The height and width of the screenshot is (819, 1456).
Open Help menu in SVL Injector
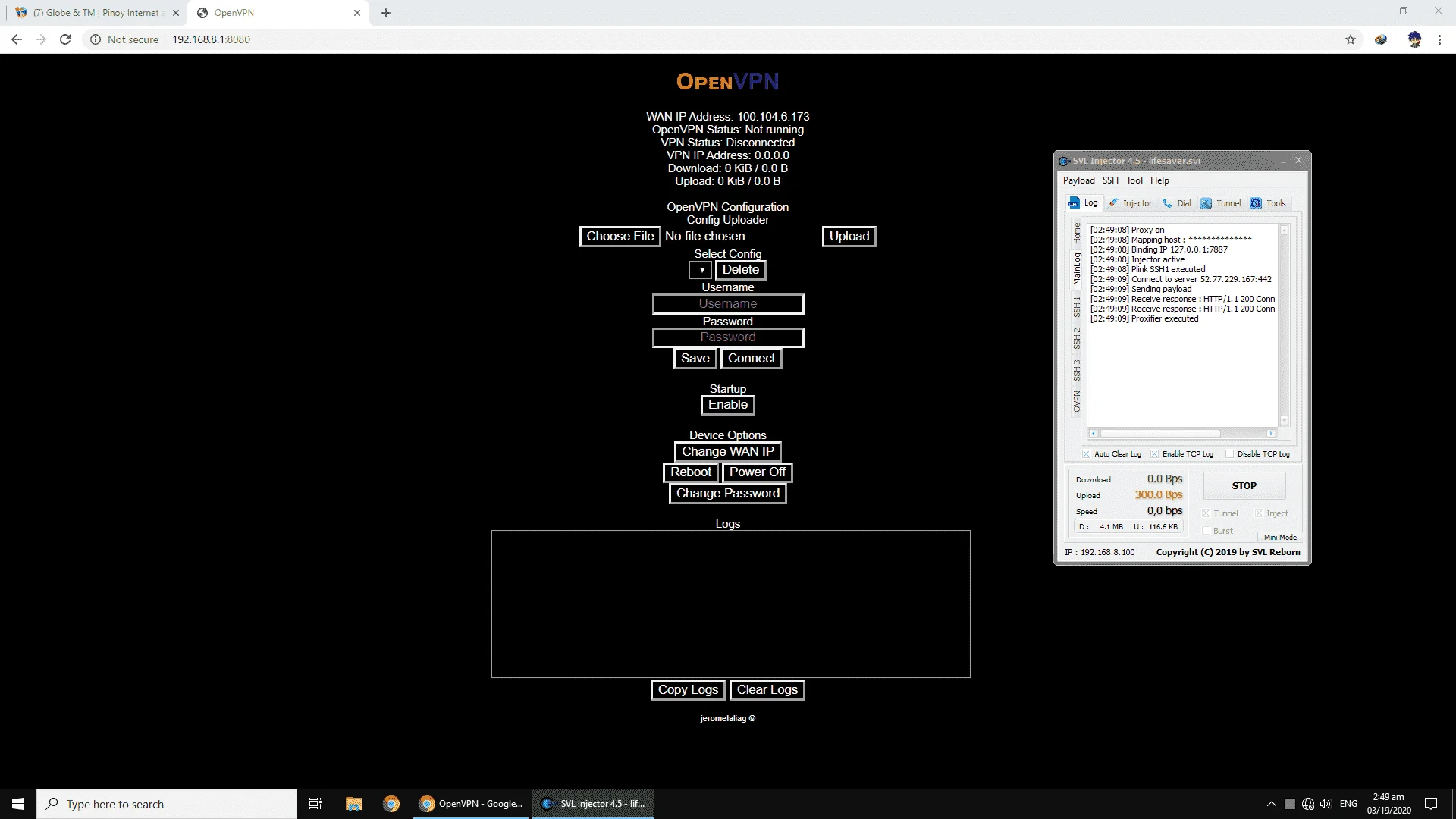click(x=1159, y=180)
